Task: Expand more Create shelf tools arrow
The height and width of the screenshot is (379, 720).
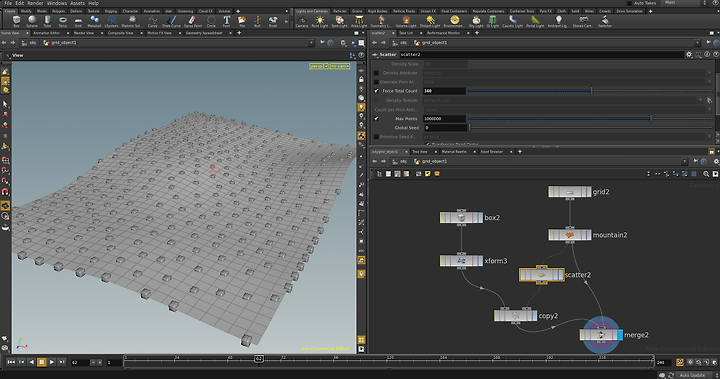Action: click(287, 21)
